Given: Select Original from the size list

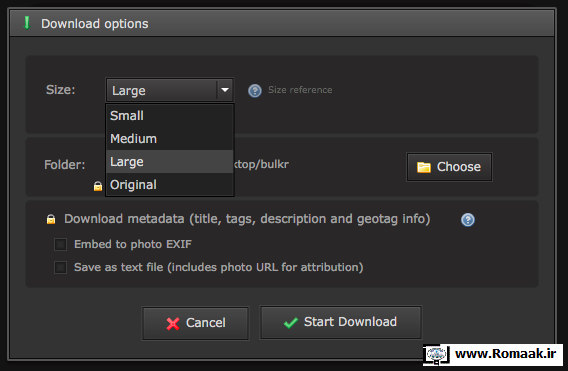Looking at the screenshot, I should coord(170,185).
